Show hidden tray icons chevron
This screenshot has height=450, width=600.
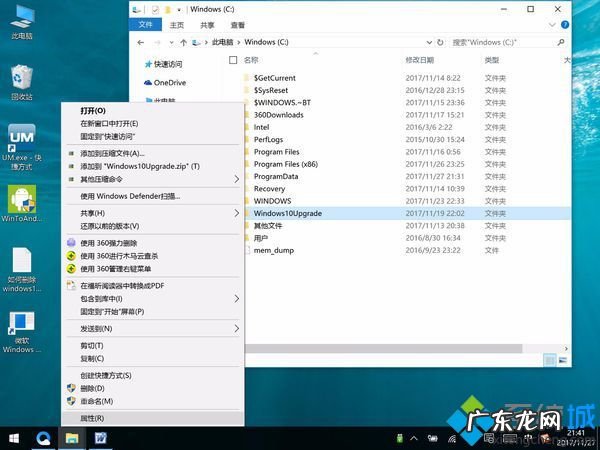414,438
